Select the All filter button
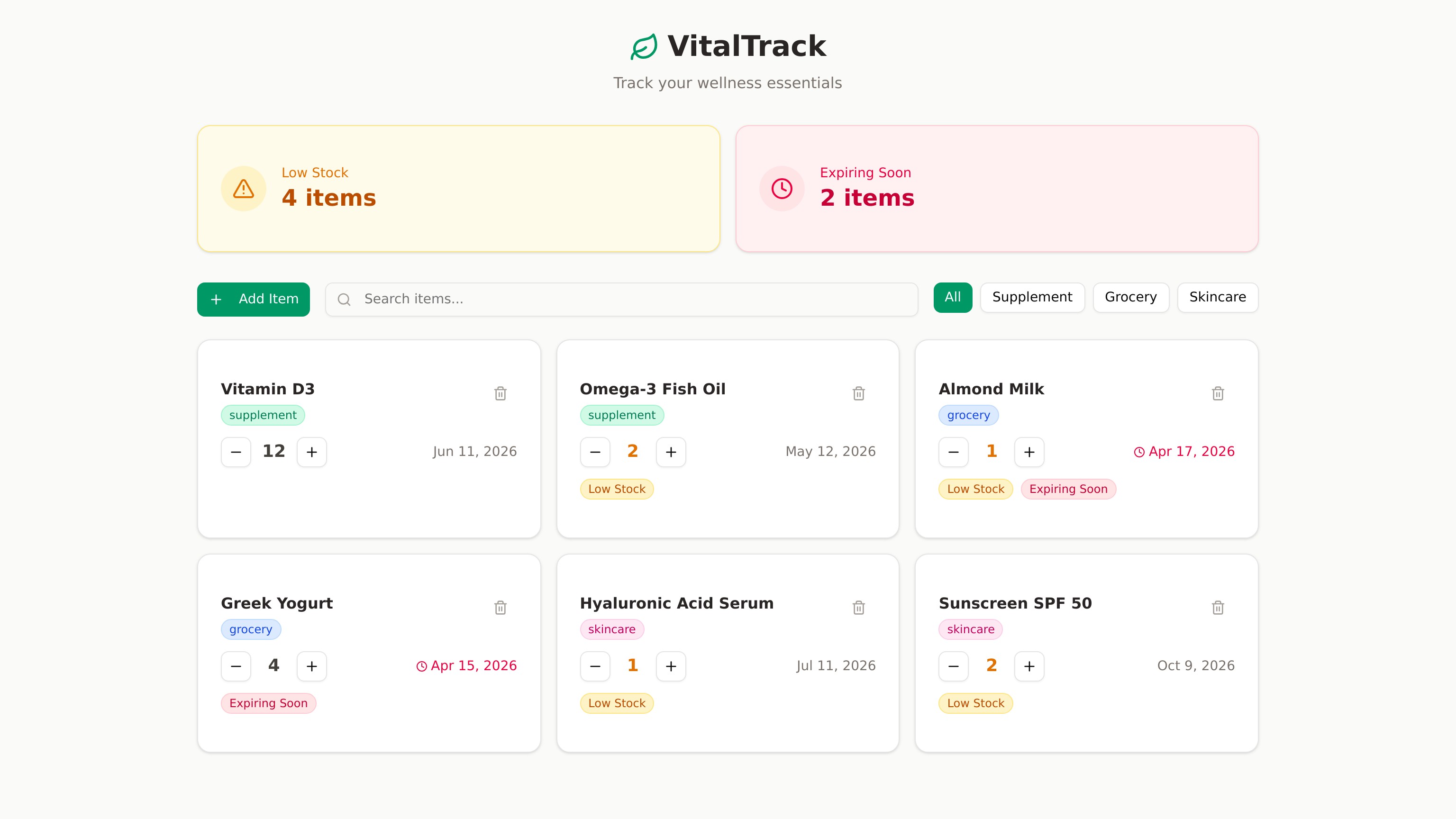This screenshot has height=819, width=1456. click(x=952, y=297)
